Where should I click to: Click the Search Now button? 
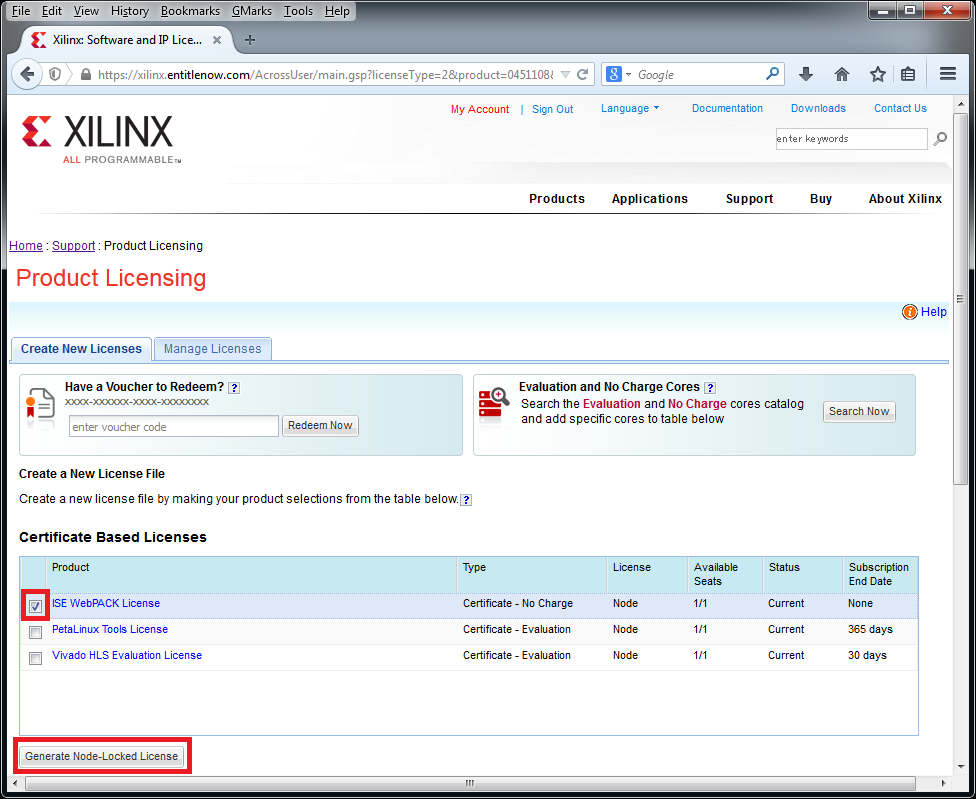pos(859,411)
